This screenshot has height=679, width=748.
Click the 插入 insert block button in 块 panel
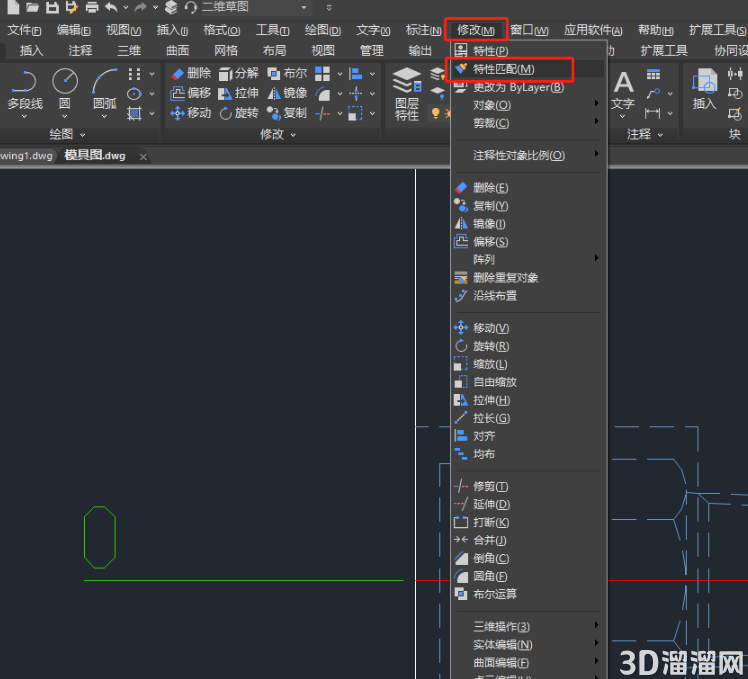click(704, 90)
